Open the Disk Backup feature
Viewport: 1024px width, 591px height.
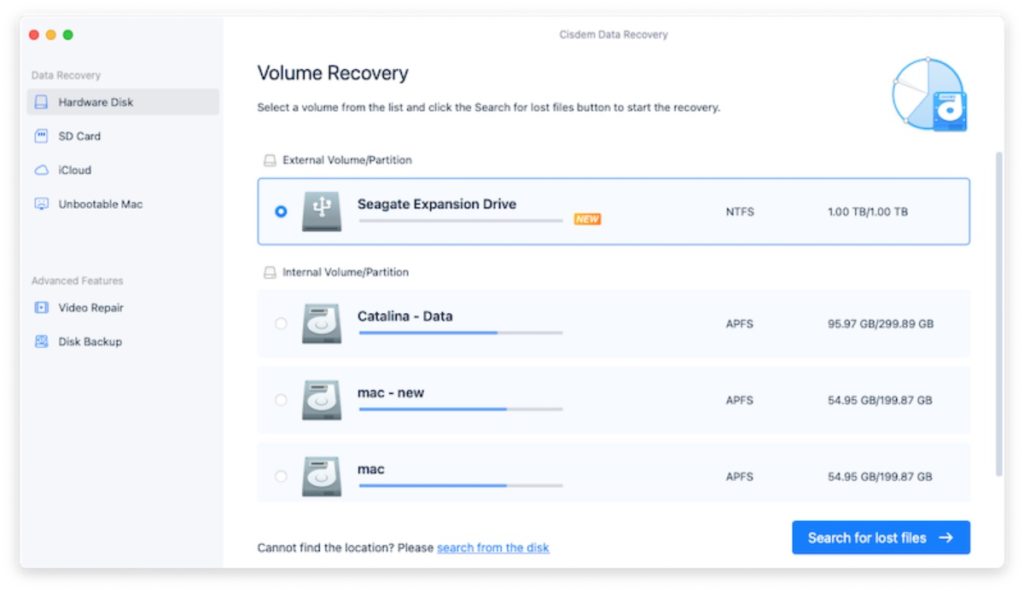(x=90, y=342)
